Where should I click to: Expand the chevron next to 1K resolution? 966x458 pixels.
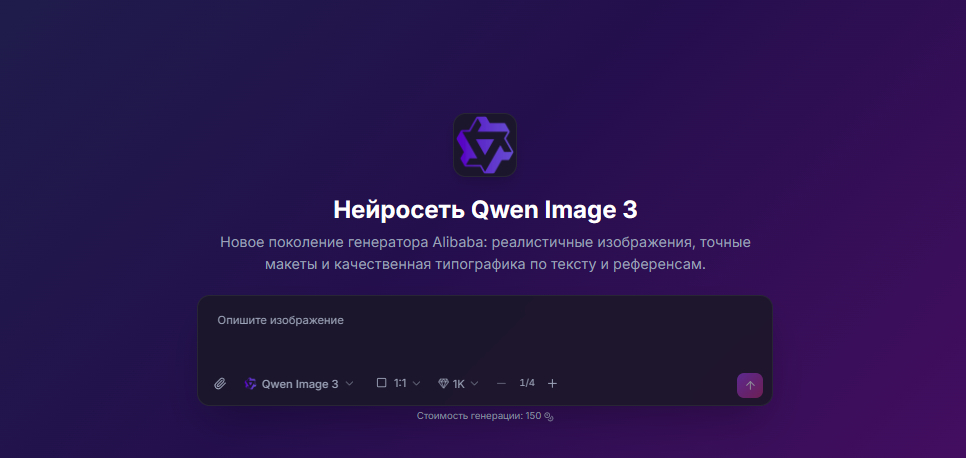(474, 383)
